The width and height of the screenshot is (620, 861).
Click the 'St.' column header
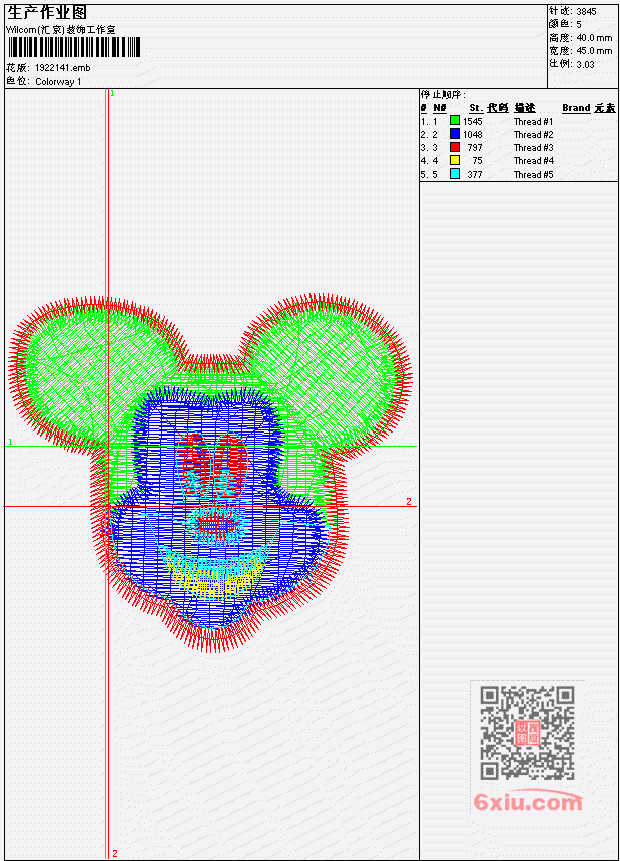[x=476, y=108]
